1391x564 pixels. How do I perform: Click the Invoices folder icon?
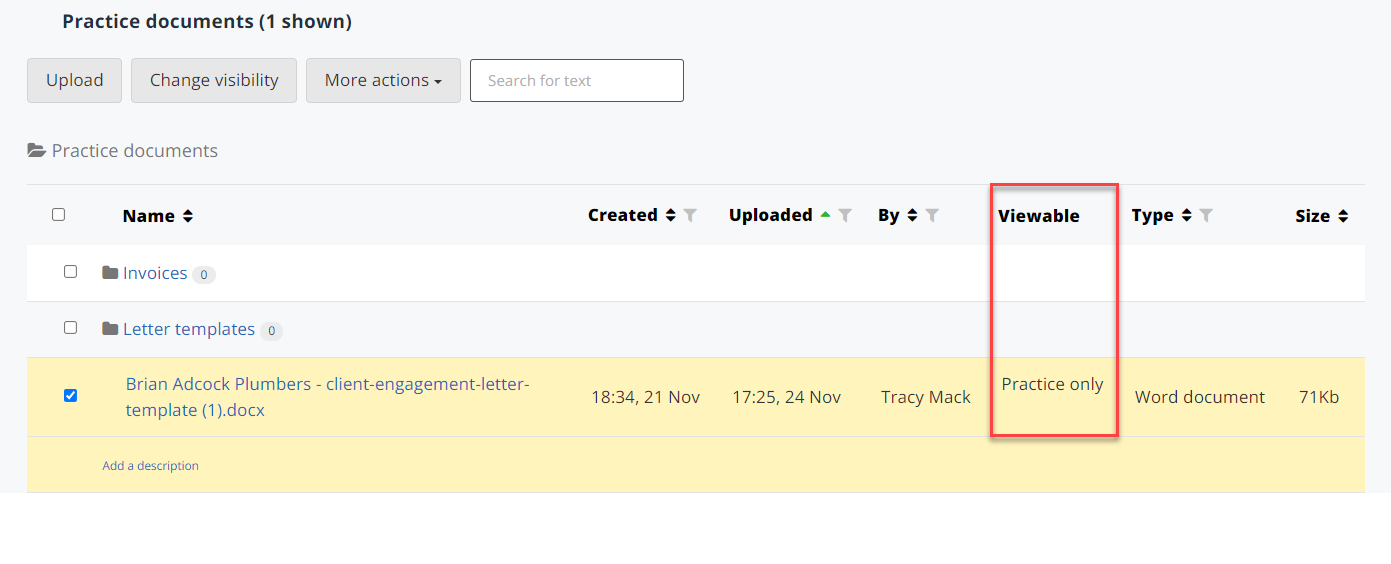click(110, 273)
